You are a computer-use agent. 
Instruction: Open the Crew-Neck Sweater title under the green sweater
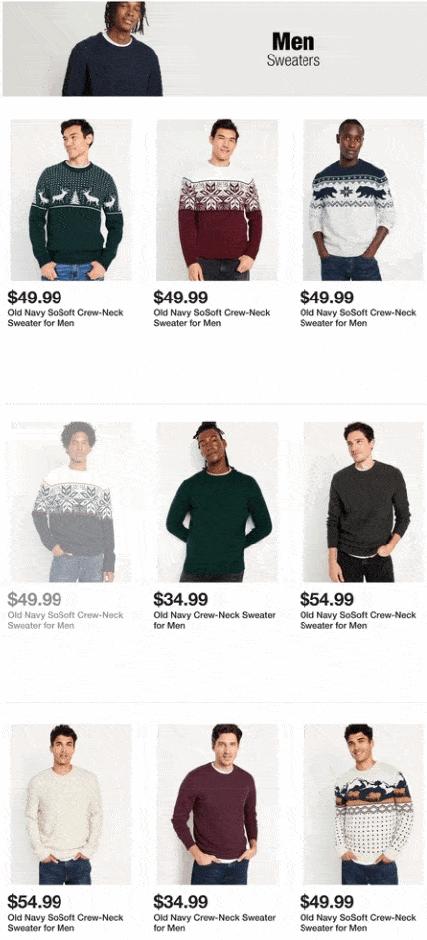coord(214,620)
